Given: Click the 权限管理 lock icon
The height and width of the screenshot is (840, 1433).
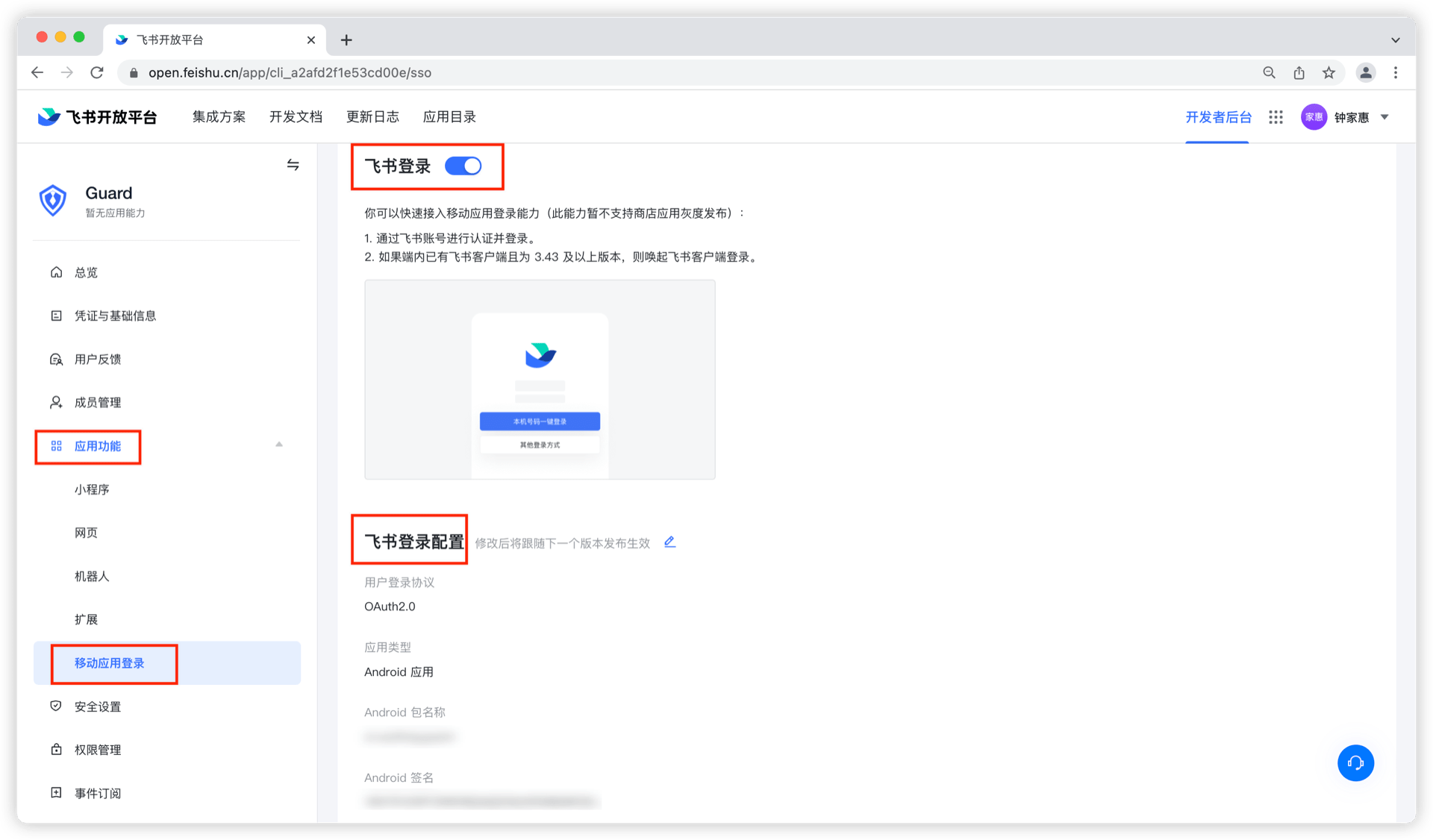Looking at the screenshot, I should [x=56, y=750].
